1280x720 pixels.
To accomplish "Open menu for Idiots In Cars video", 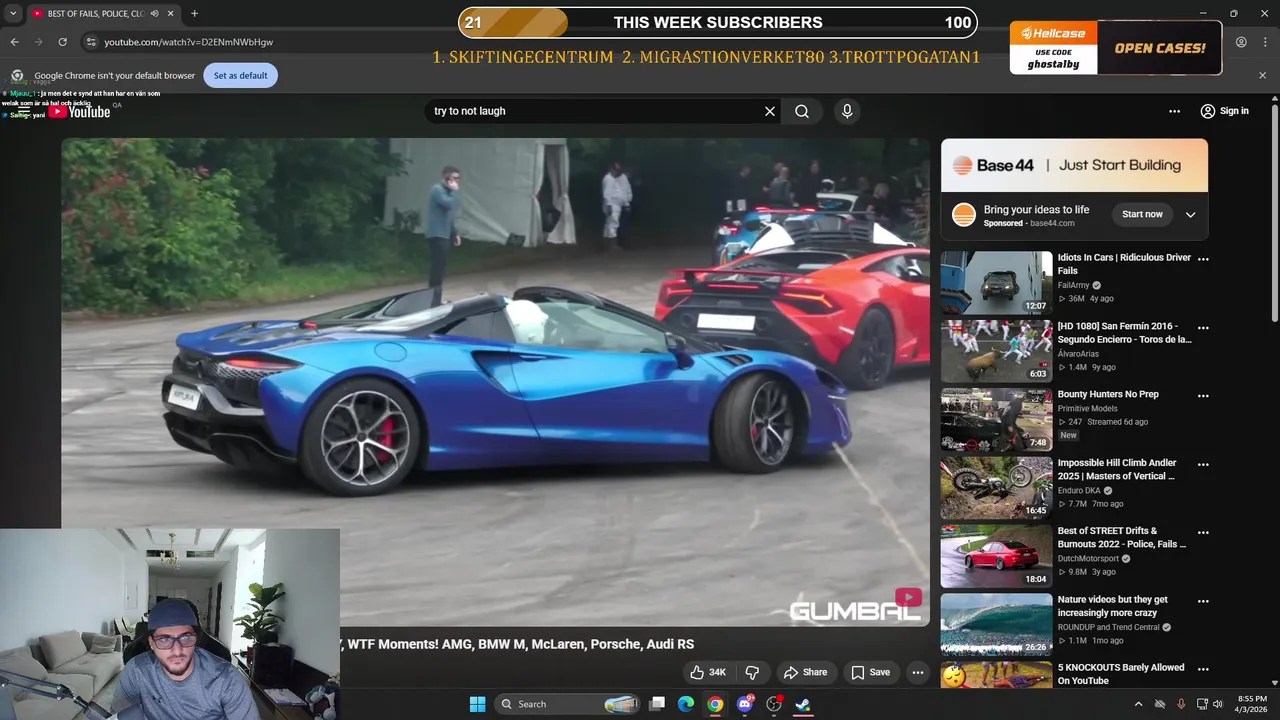I will tap(1203, 259).
